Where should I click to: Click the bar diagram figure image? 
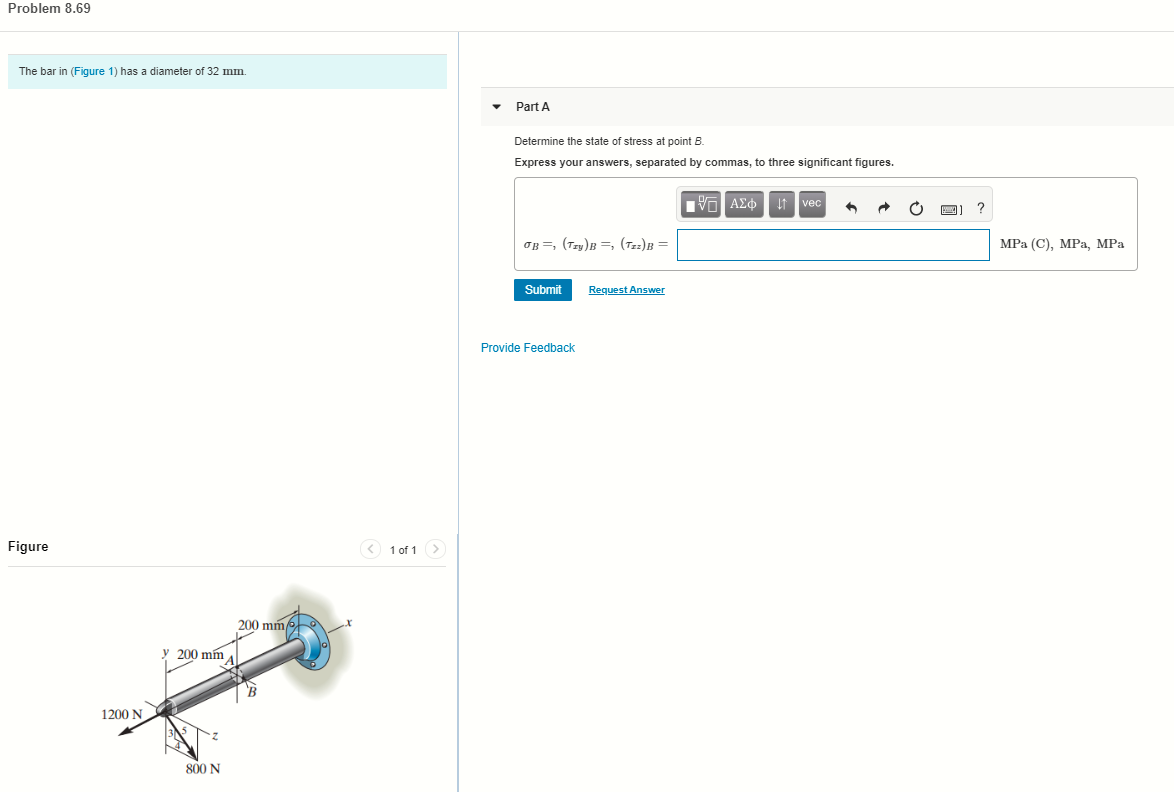tap(227, 682)
